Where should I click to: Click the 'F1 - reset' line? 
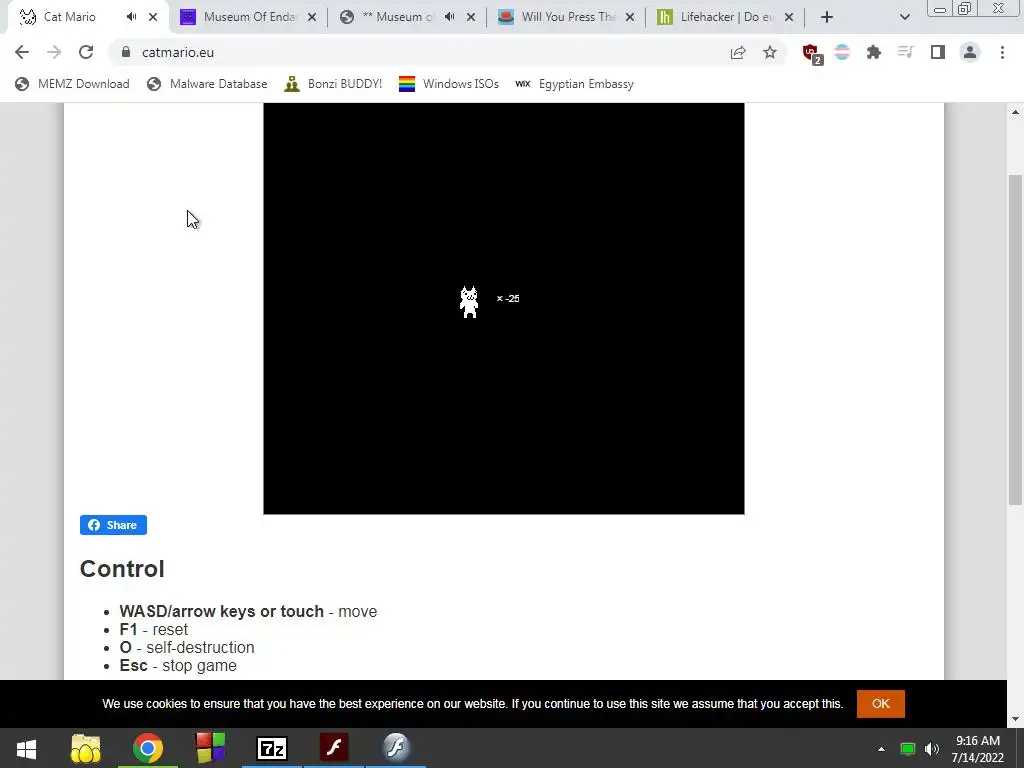[x=153, y=630]
